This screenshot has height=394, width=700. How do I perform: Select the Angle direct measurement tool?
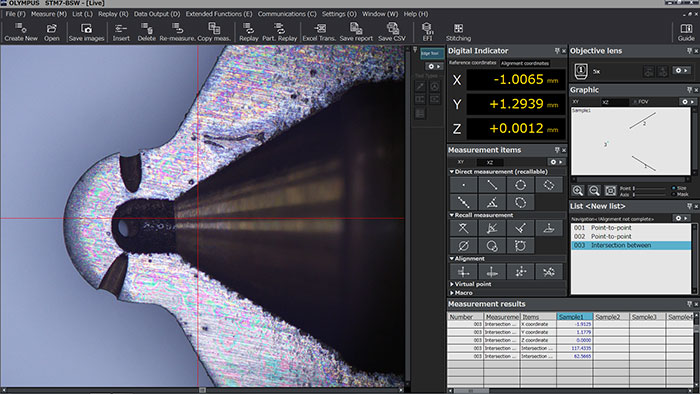[x=492, y=202]
